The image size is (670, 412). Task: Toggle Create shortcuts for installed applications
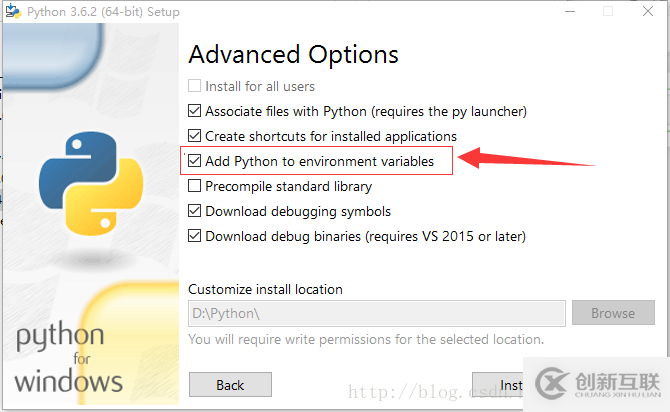click(x=194, y=136)
